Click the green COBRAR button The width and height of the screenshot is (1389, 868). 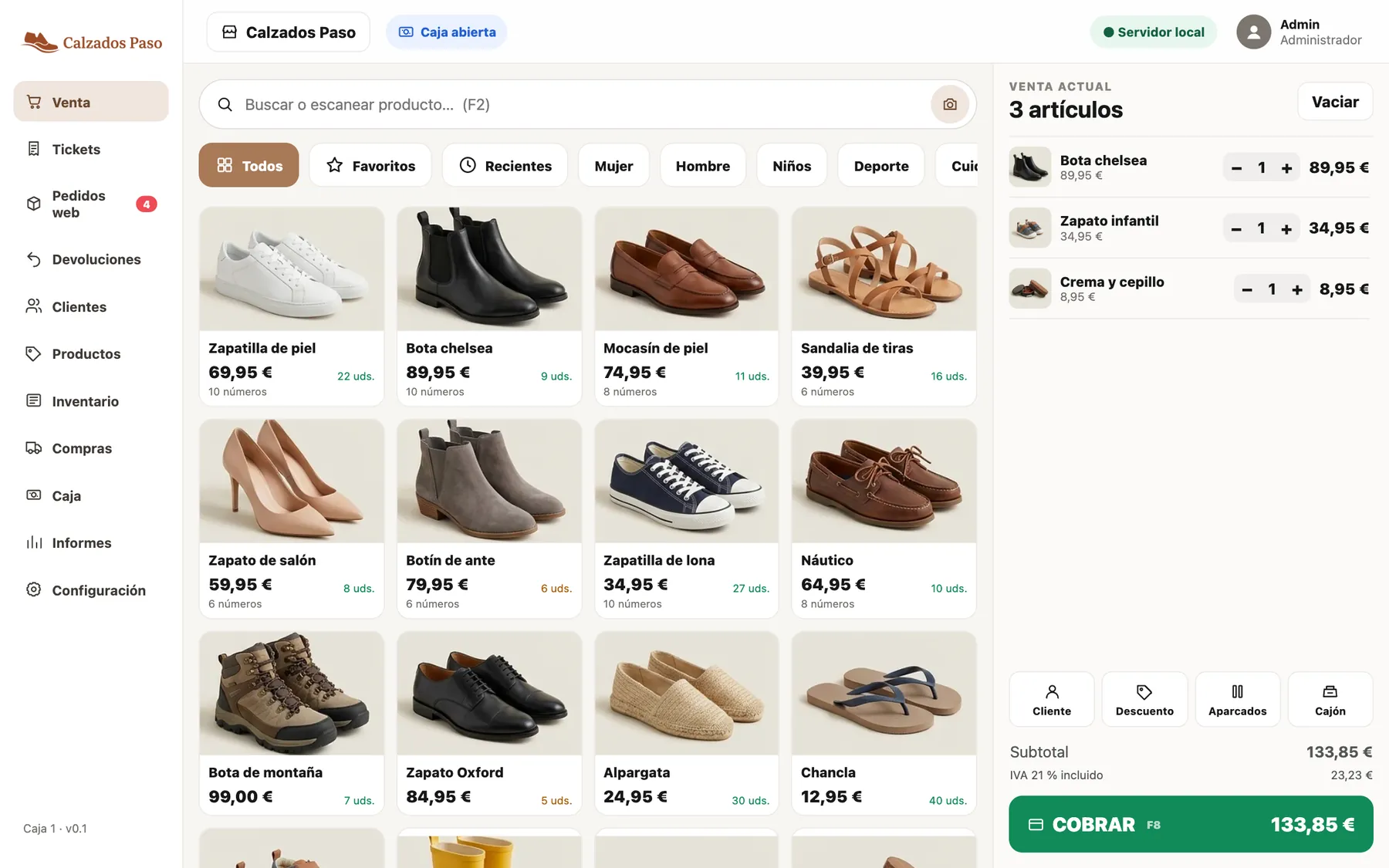[1191, 824]
